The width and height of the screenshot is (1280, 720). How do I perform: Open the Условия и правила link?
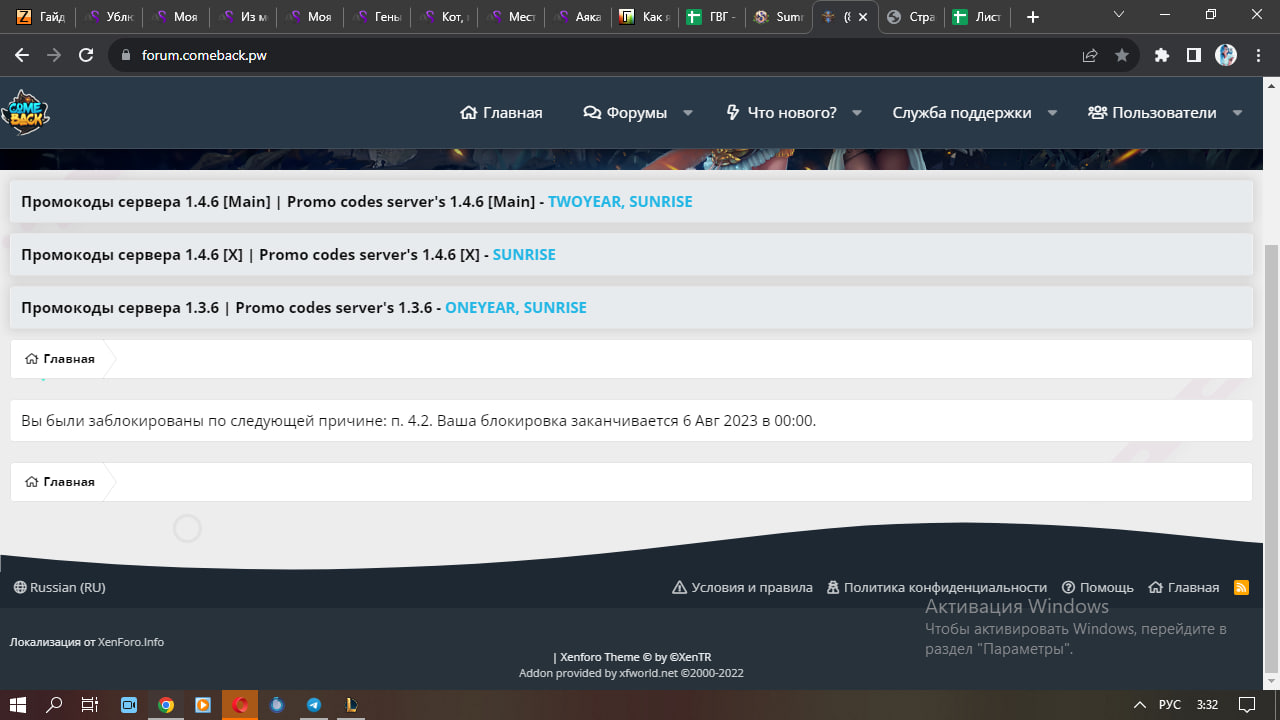click(x=742, y=588)
